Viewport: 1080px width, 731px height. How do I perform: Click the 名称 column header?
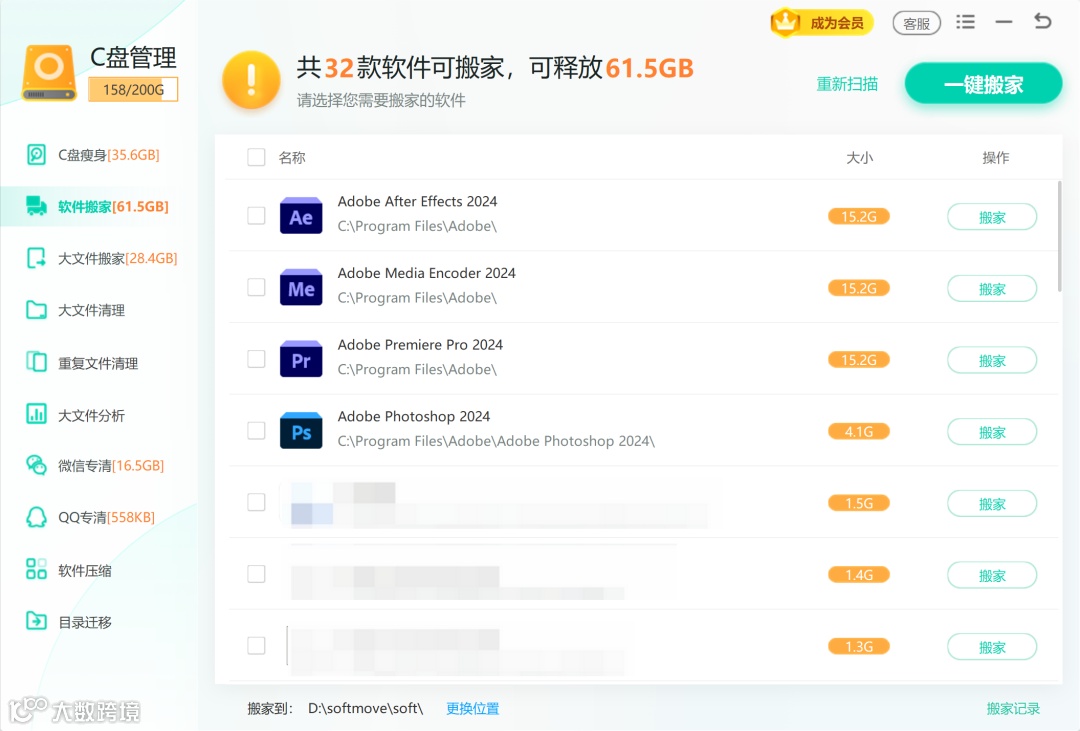(x=292, y=158)
